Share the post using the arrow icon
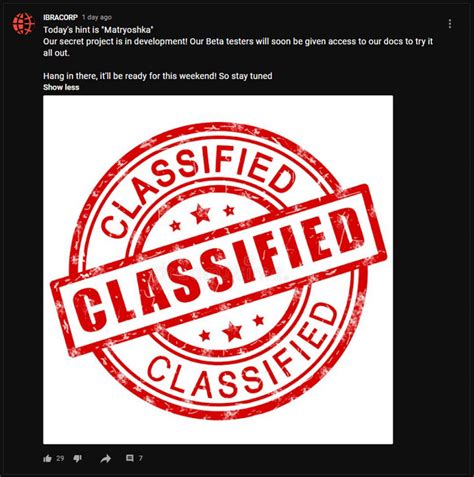This screenshot has height=477, width=474. pos(106,459)
